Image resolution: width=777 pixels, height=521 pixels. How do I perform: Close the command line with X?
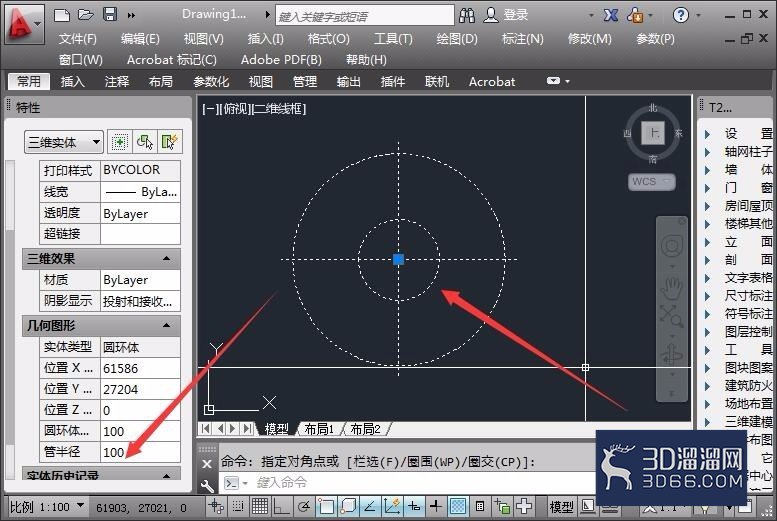207,464
